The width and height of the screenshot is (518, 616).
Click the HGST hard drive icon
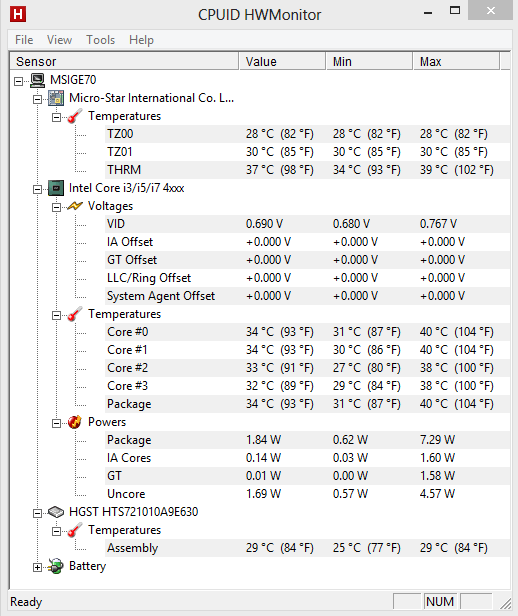(56, 512)
